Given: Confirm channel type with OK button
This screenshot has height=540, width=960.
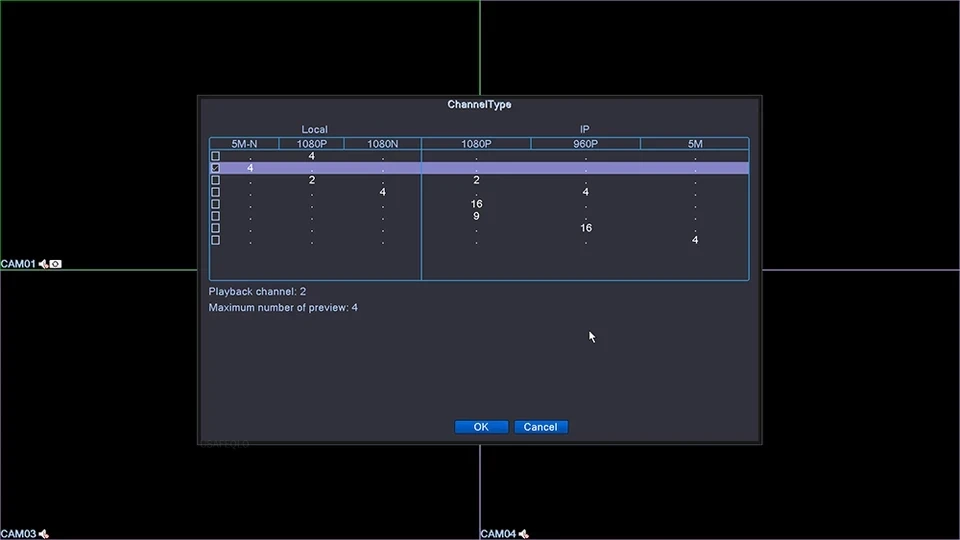Looking at the screenshot, I should 481,427.
